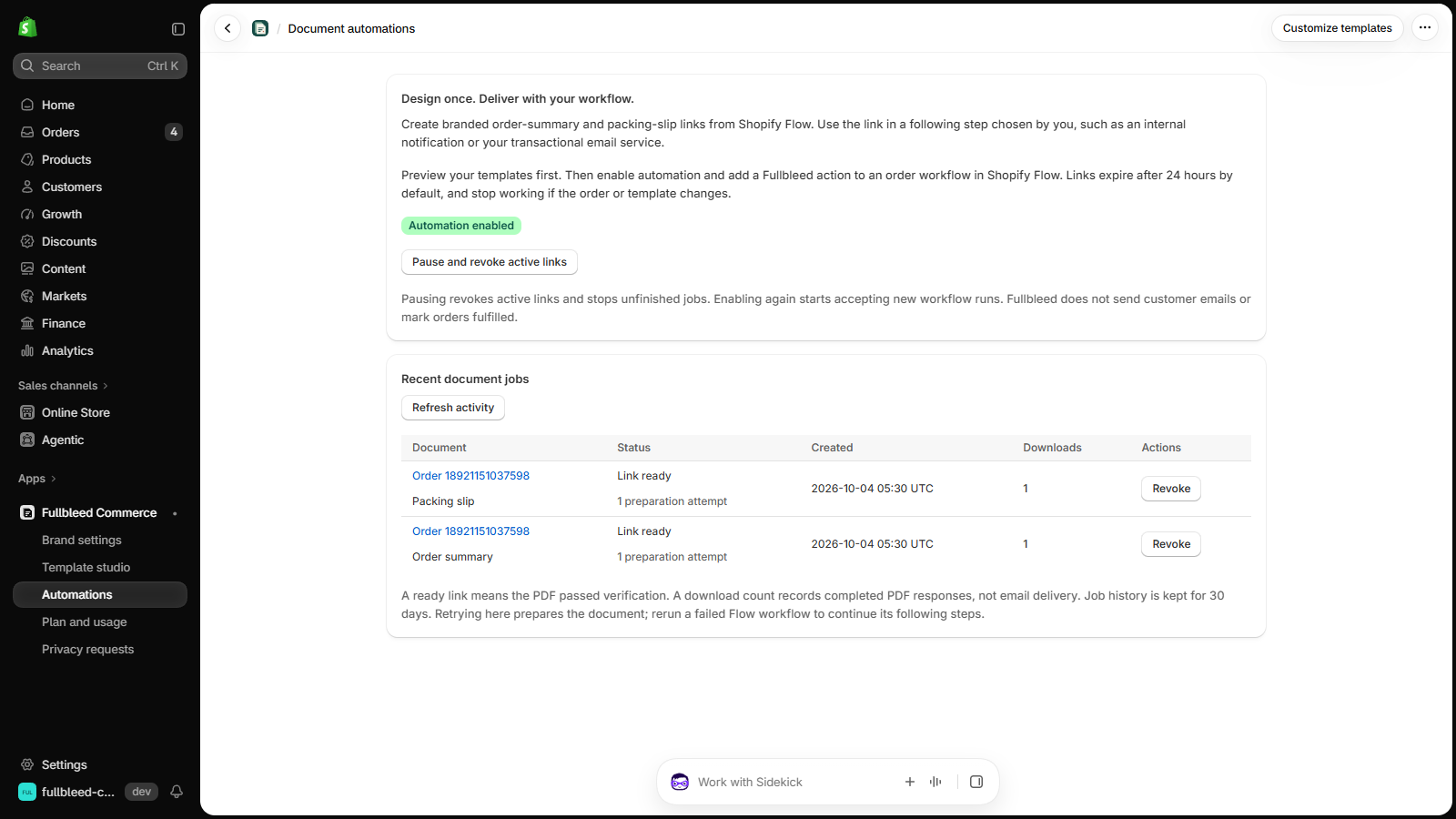Image resolution: width=1456 pixels, height=819 pixels.
Task: Open the Sidekick side panel icon
Action: click(976, 782)
